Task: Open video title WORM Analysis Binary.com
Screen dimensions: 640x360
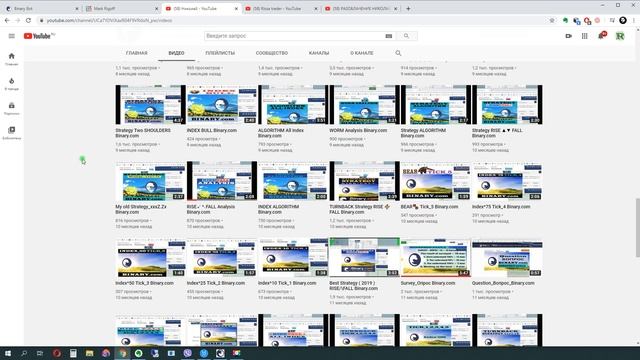Action: 358,130
